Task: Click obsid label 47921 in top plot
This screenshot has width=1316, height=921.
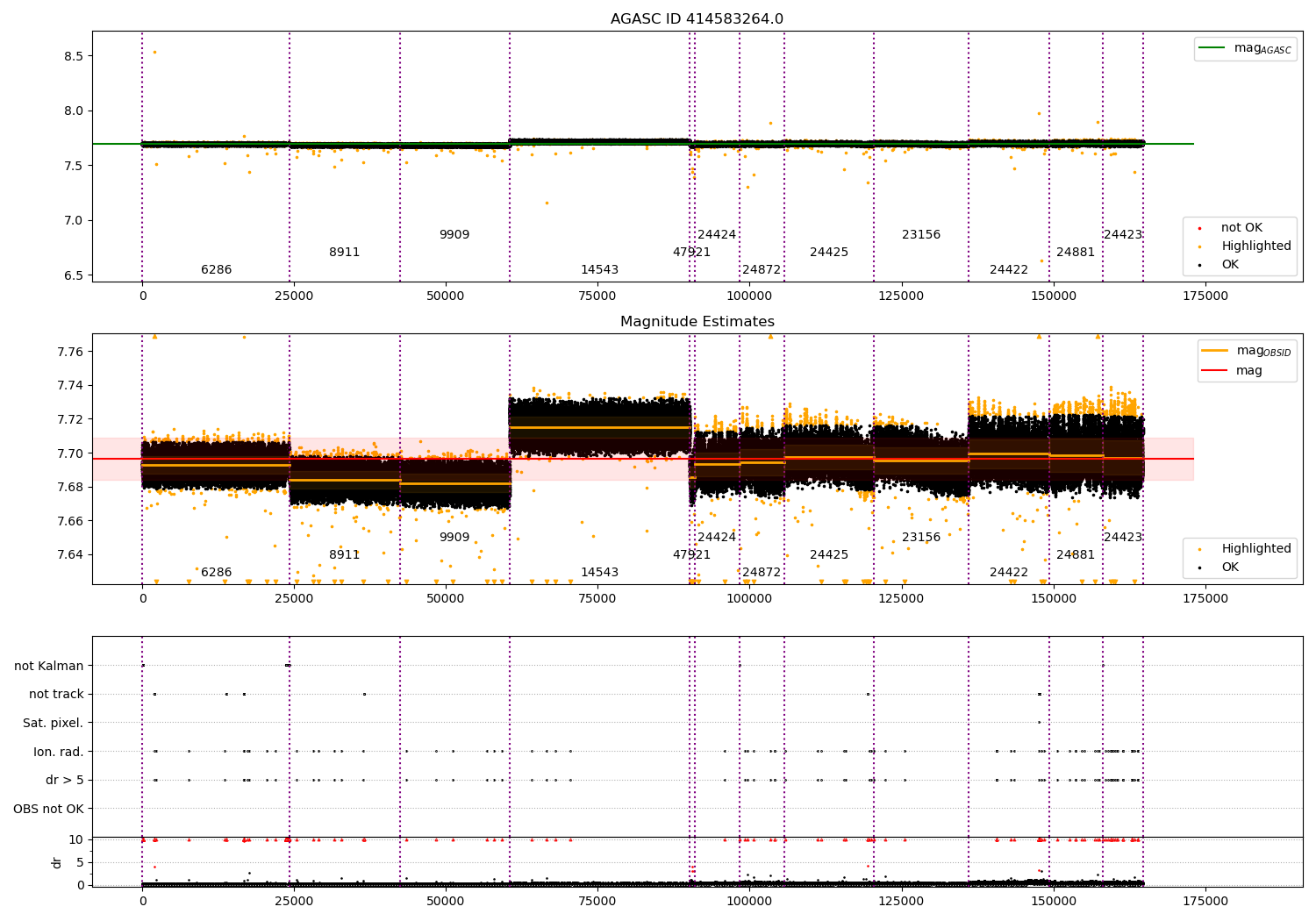Action: pos(692,253)
